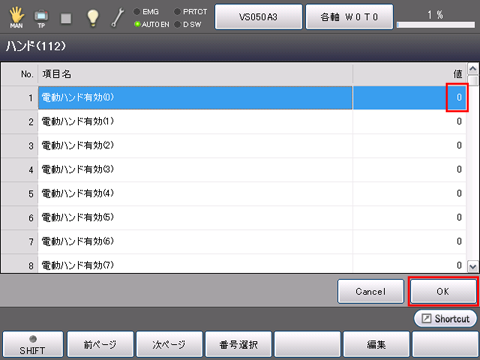Click the 1% speed progress bar

click(x=436, y=25)
